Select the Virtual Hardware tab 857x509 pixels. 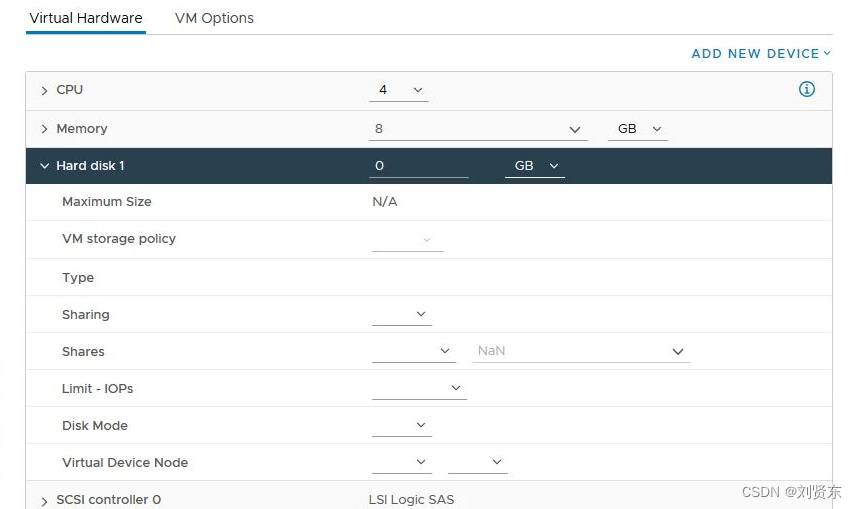86,18
